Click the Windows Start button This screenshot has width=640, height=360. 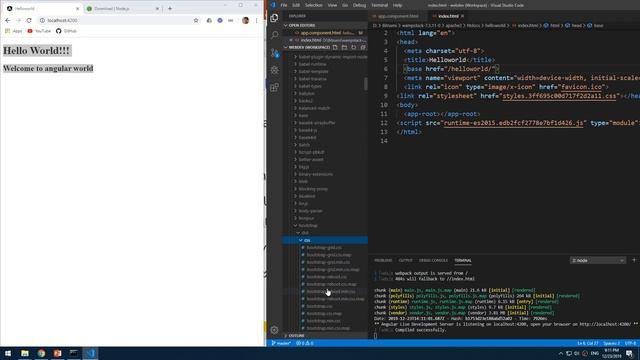pyautogui.click(x=8, y=353)
